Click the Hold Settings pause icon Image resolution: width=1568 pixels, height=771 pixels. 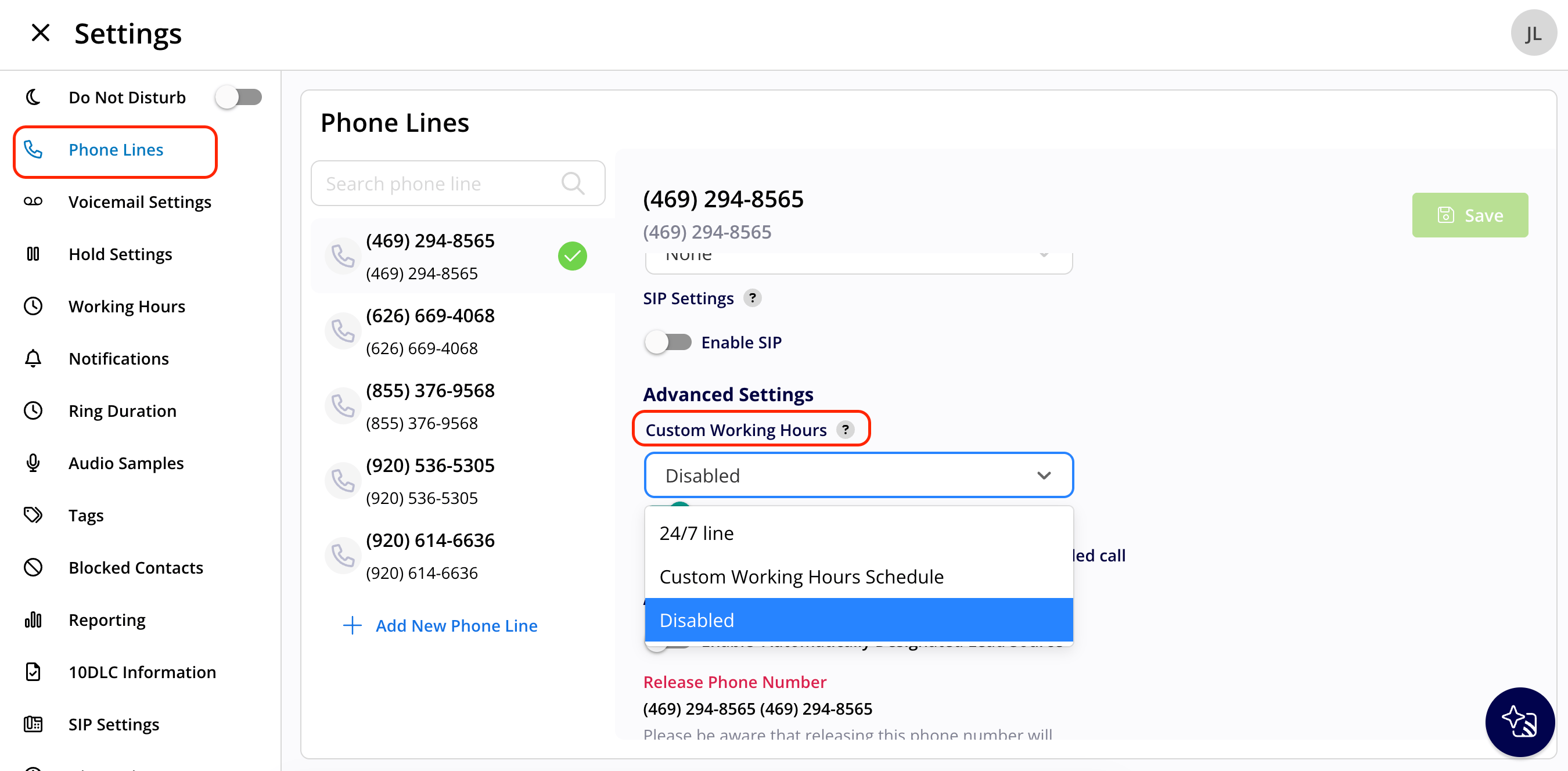click(x=33, y=254)
